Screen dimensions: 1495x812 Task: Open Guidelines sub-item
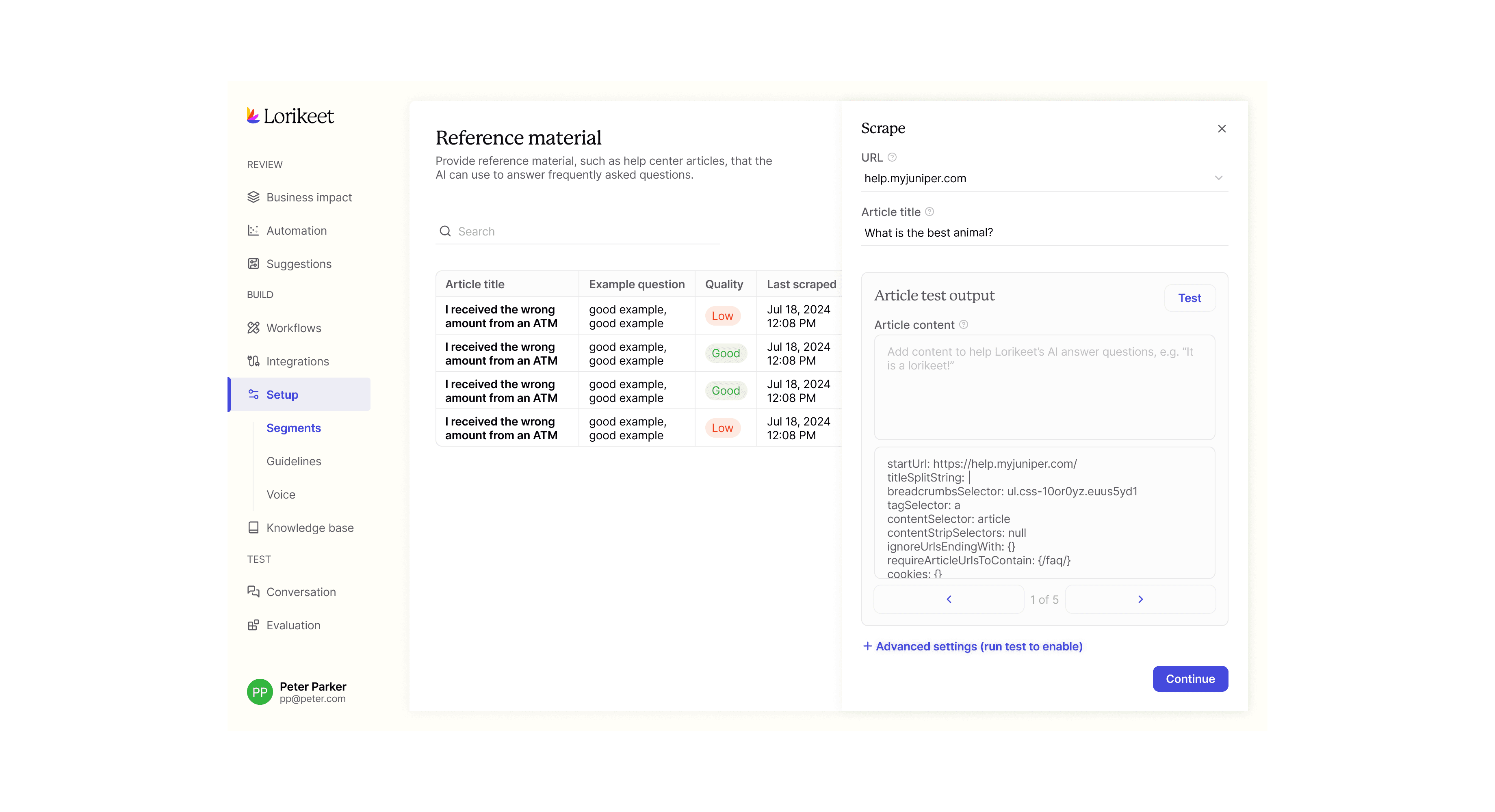pyautogui.click(x=294, y=461)
